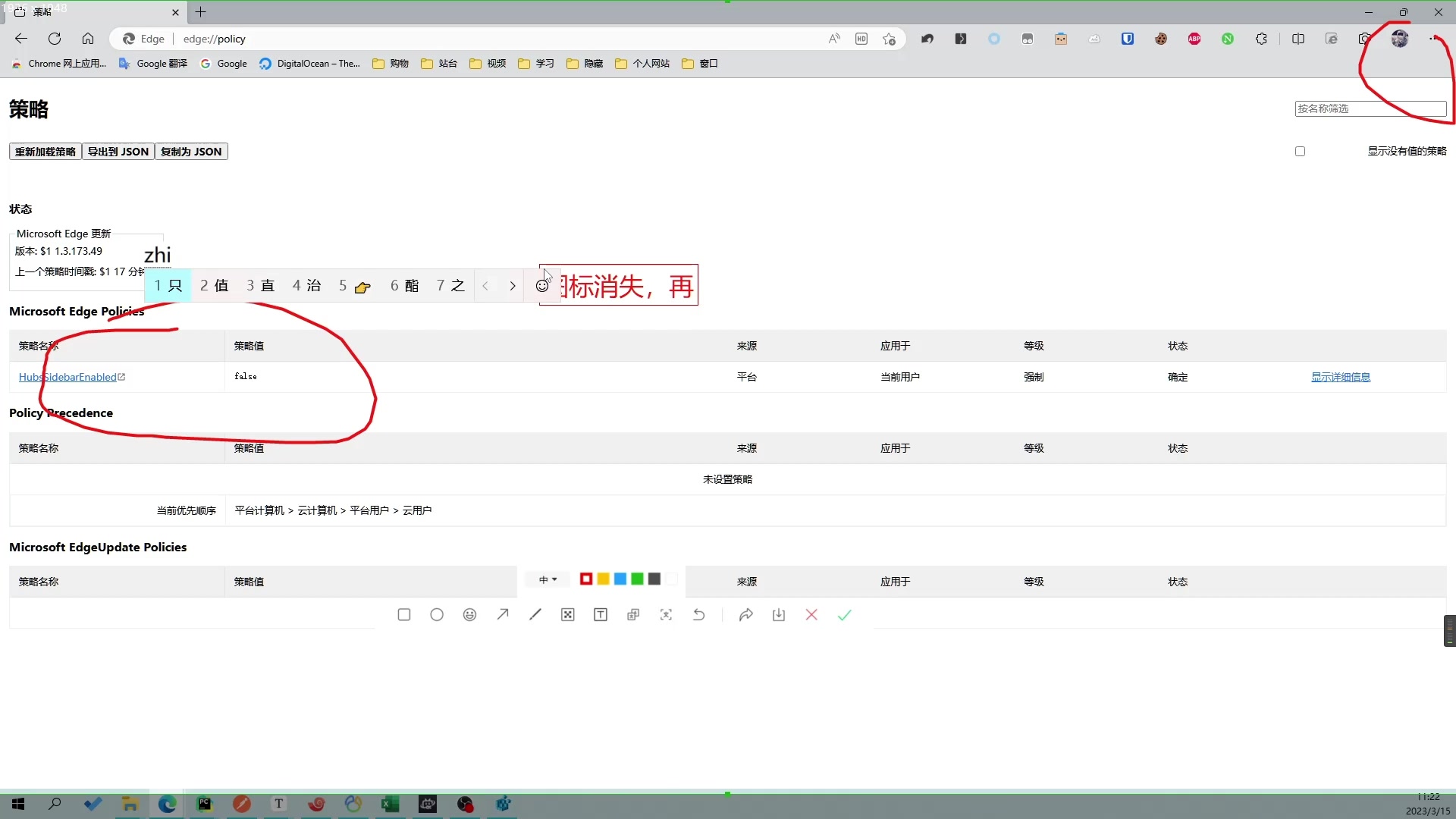Open the cookie extension icon
Viewport: 1456px width, 819px height.
(1161, 39)
